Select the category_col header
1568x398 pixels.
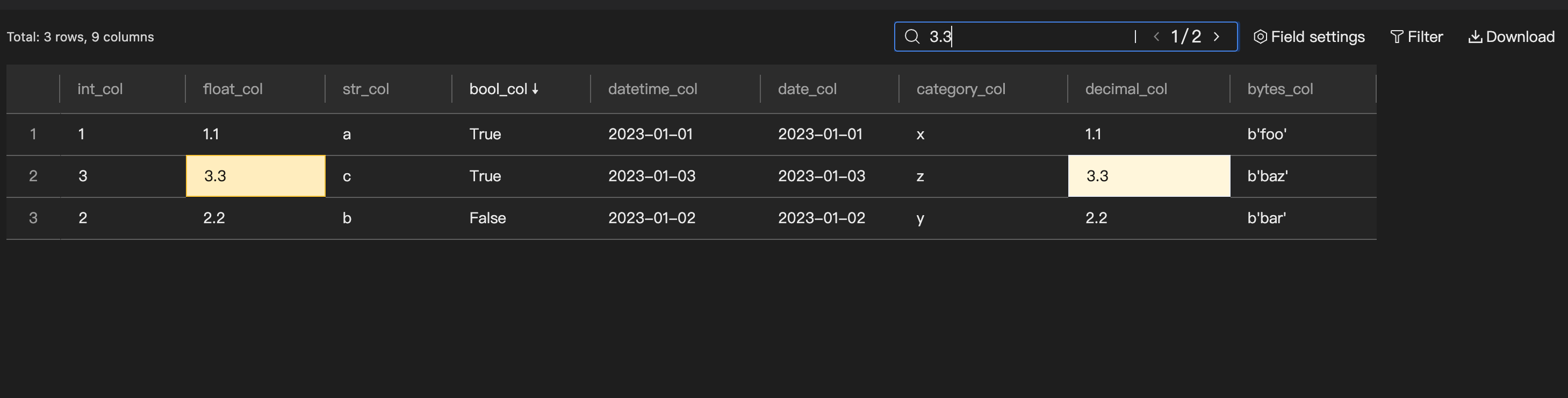coord(961,89)
